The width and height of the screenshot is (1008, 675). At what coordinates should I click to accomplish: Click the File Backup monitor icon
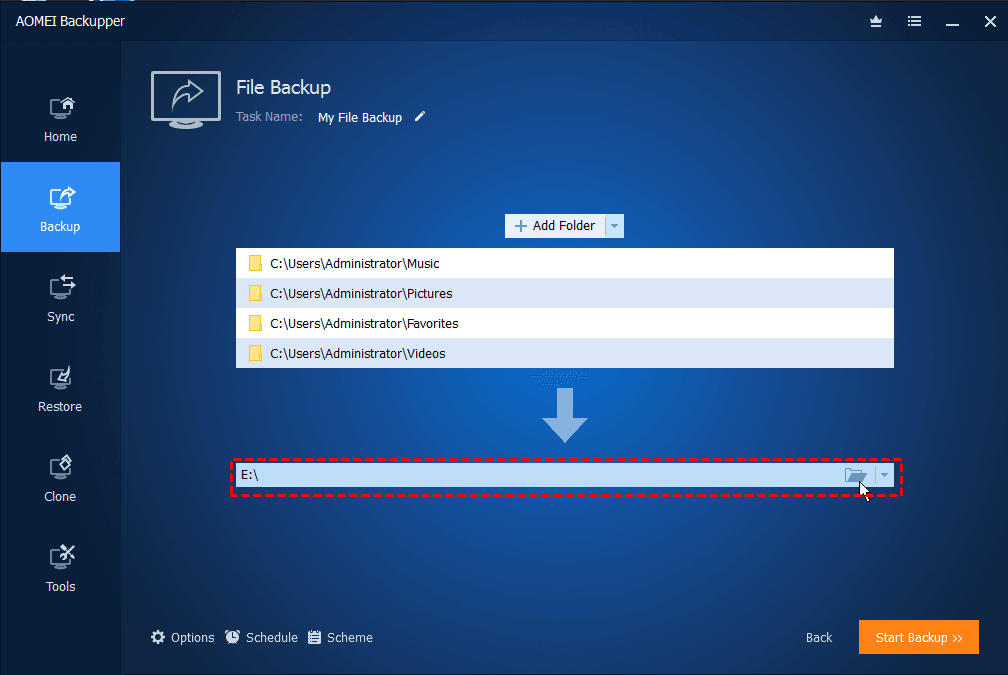click(186, 100)
